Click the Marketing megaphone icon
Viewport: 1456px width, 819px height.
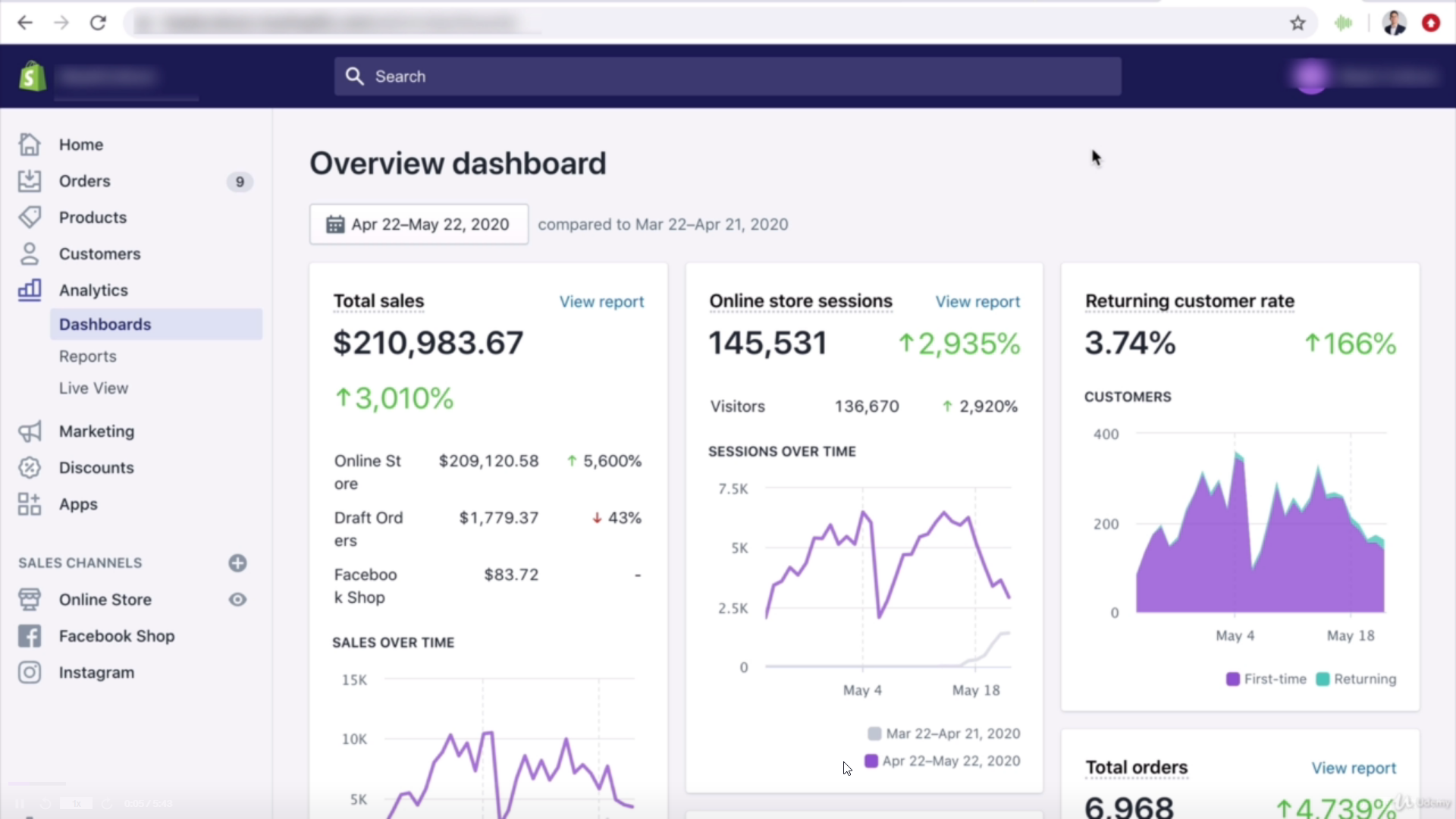(30, 431)
